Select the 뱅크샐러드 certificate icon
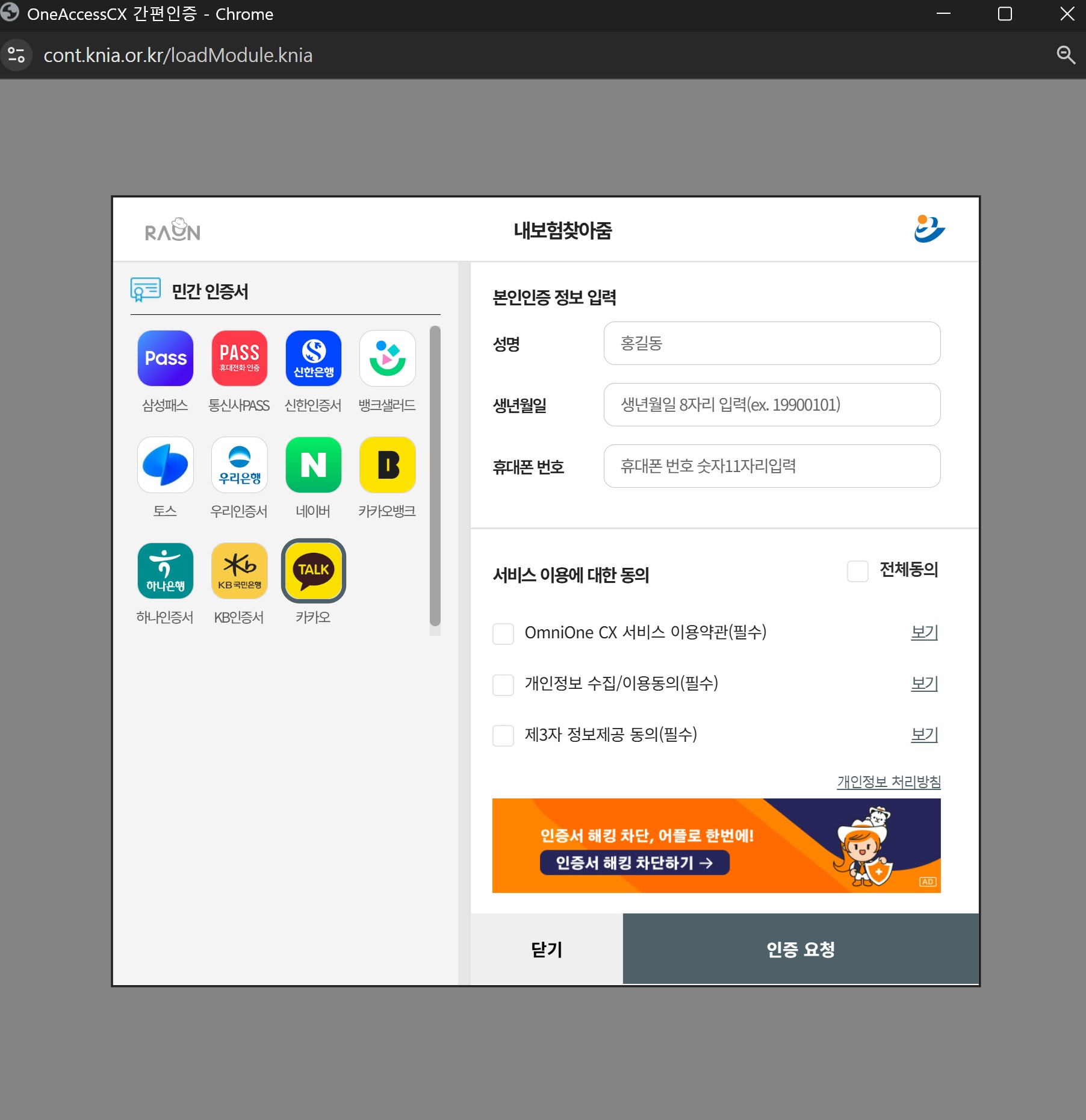This screenshot has width=1086, height=1120. pos(387,358)
